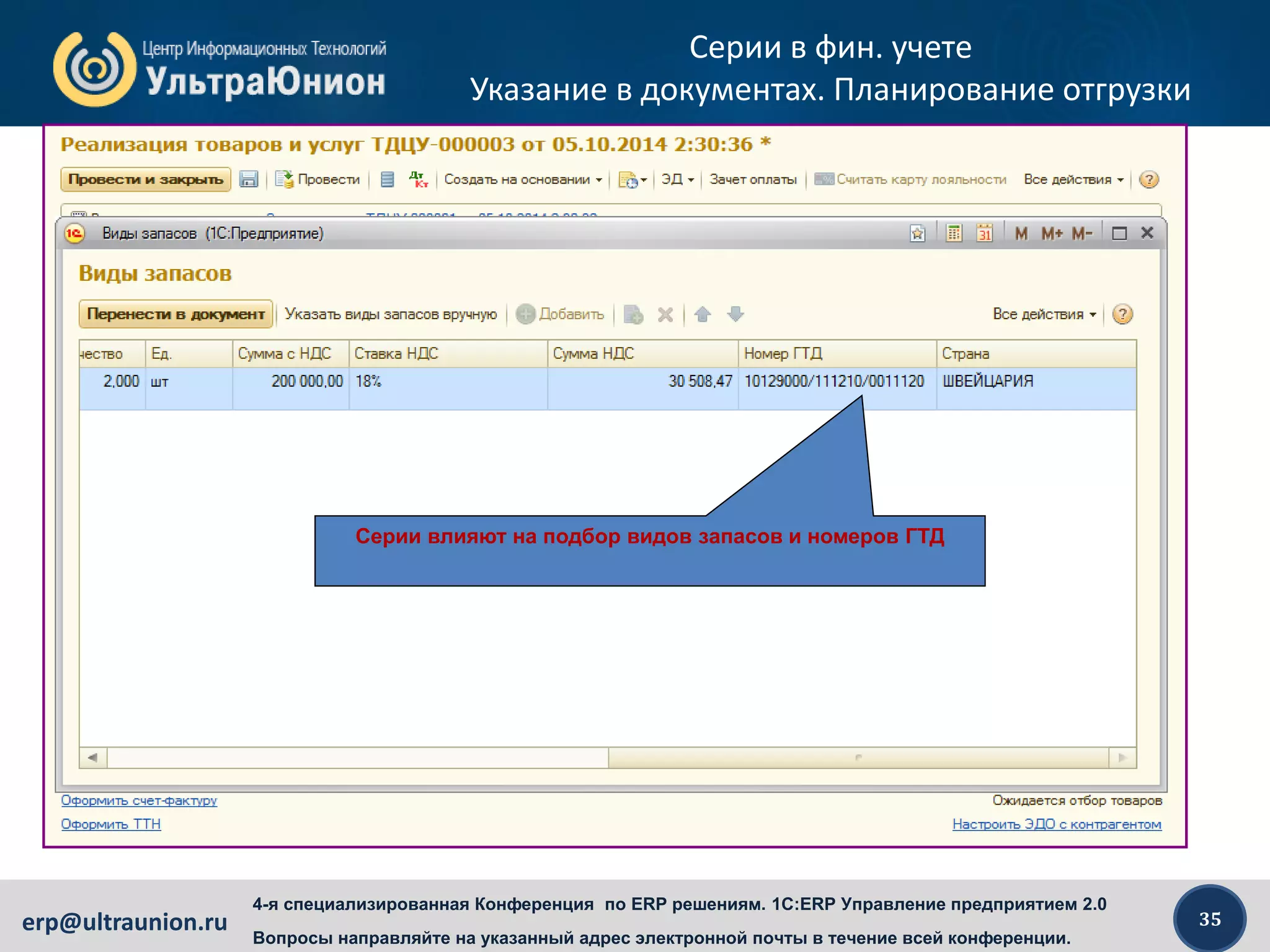Expand Создать на основании dropdown
The width and height of the screenshot is (1270, 952).
(523, 180)
